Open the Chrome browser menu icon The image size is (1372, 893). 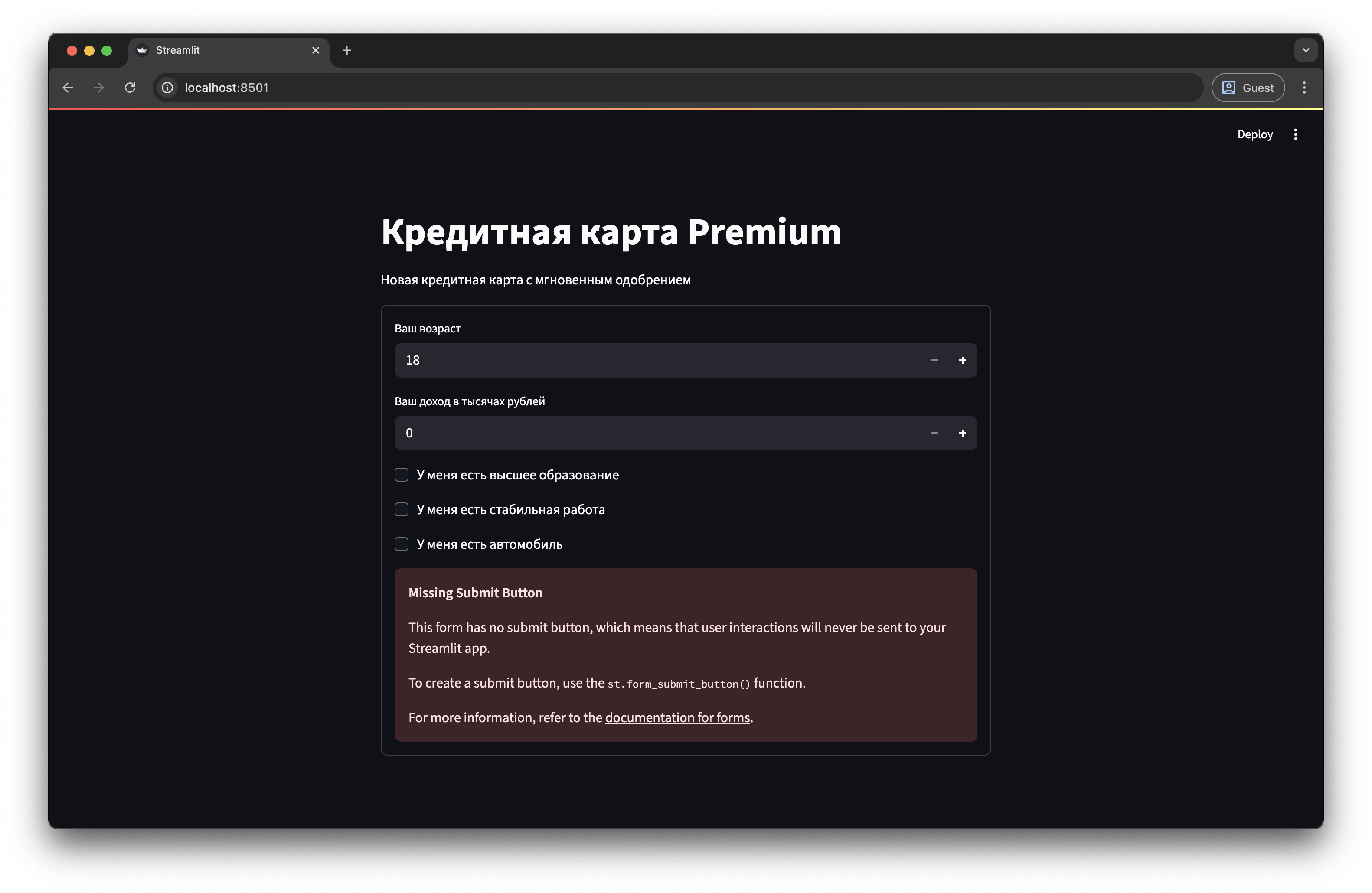tap(1304, 88)
